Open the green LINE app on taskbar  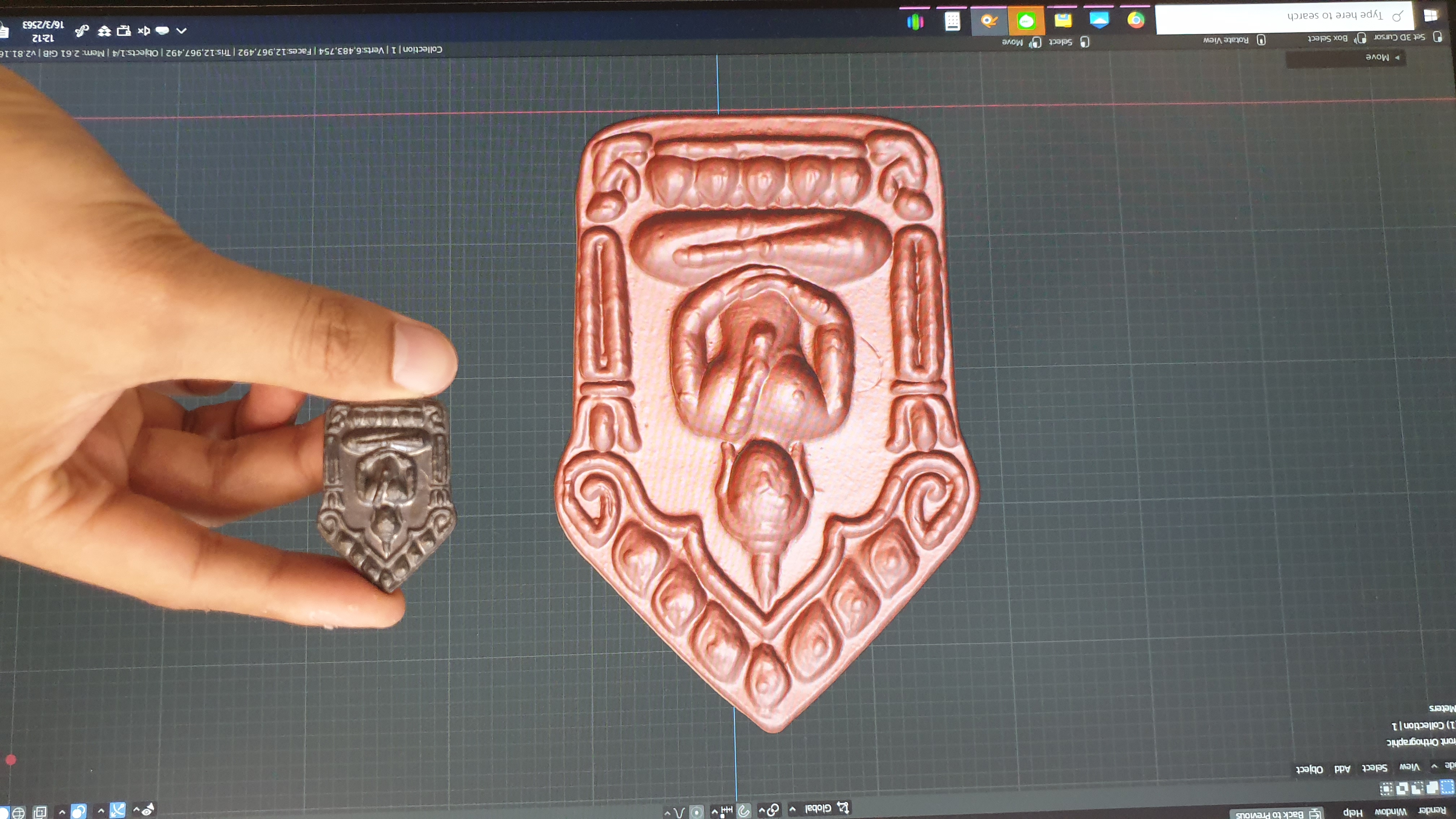[1026, 21]
